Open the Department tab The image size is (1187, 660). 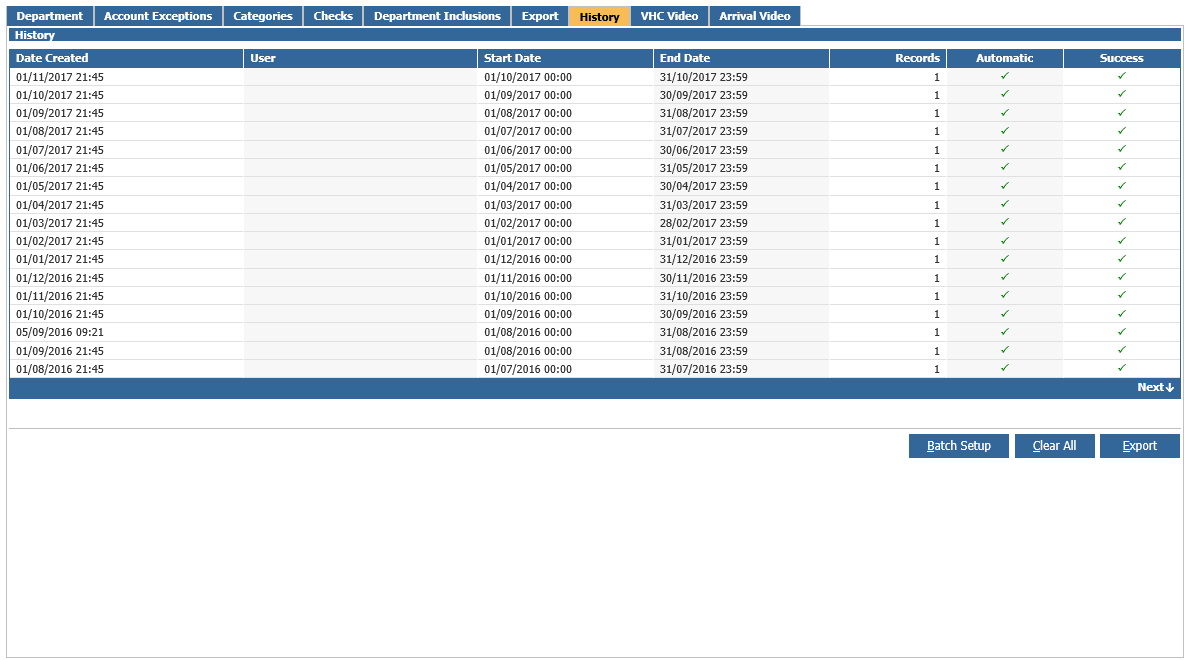coord(50,16)
